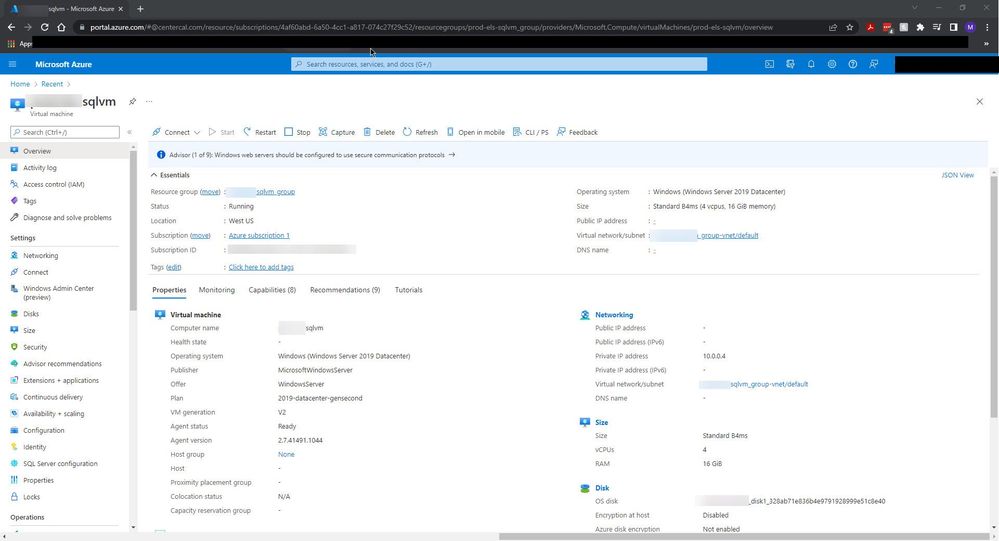Screen dimensions: 999x541
Task: Click the sidebar search box
Action: [65, 132]
